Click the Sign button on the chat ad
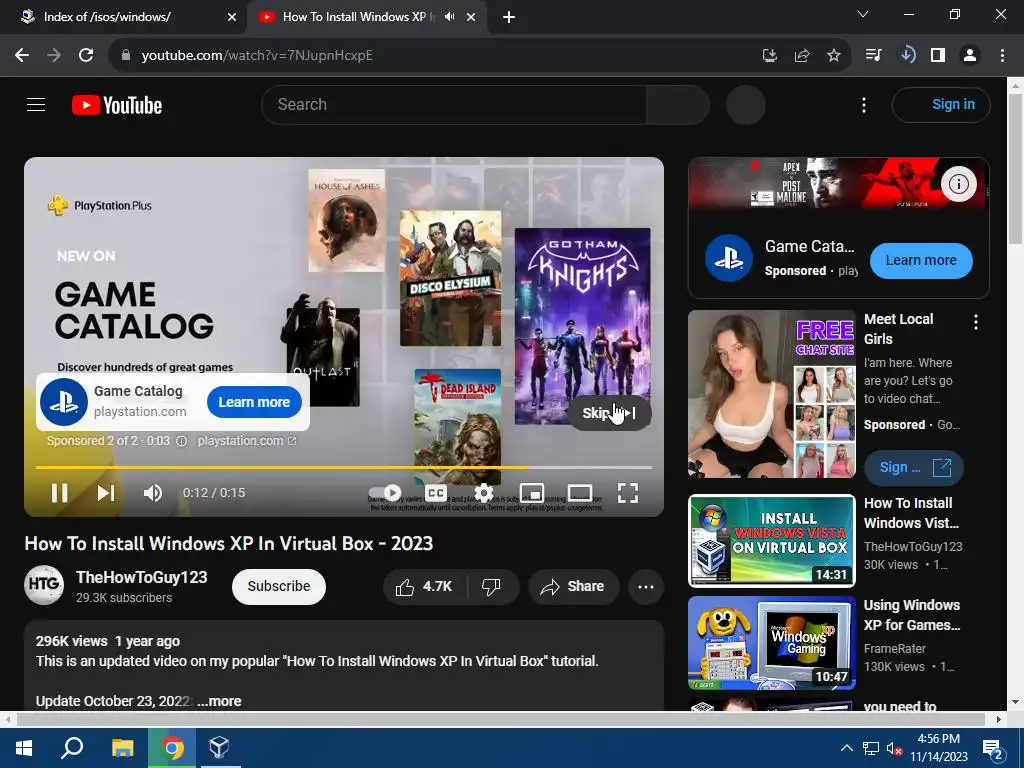 pyautogui.click(x=914, y=468)
